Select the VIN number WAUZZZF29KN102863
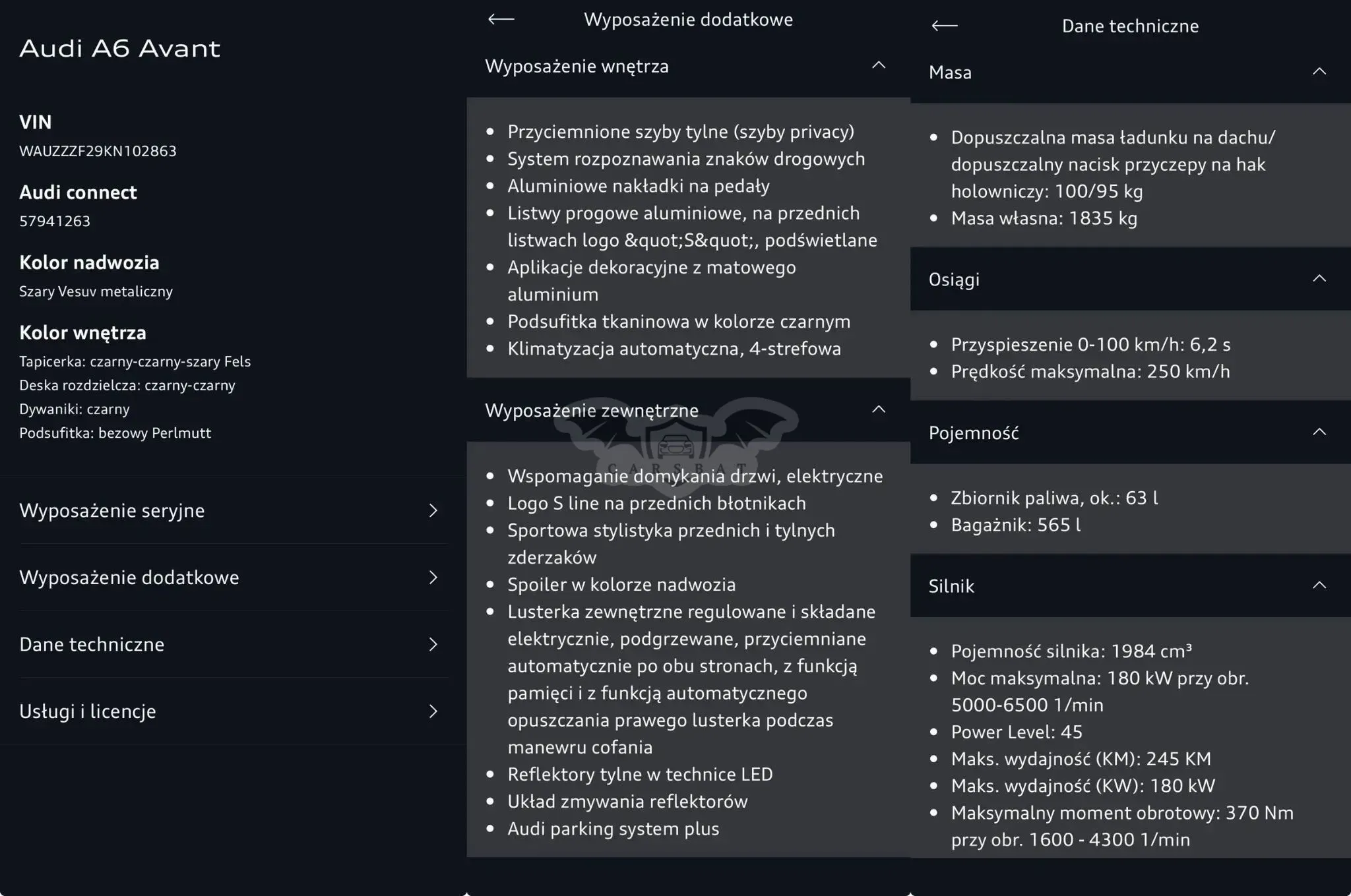Viewport: 1351px width, 896px height. 98,151
